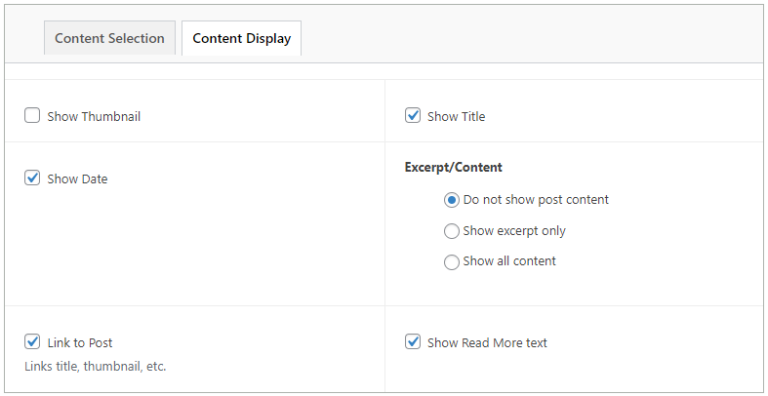The height and width of the screenshot is (396, 768).
Task: Disable the Show Date checkbox box
Action: (32, 178)
